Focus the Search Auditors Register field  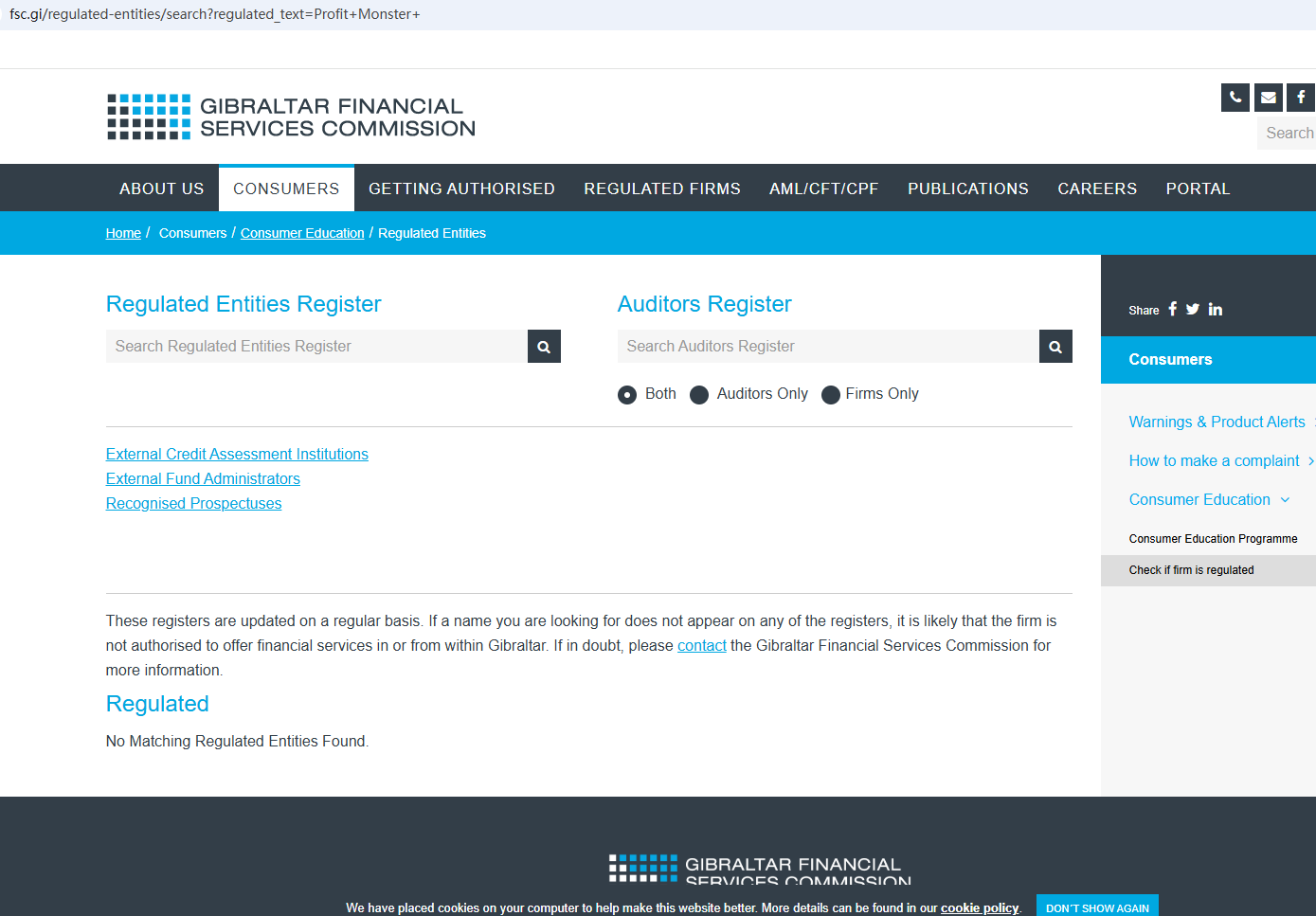[x=828, y=347]
